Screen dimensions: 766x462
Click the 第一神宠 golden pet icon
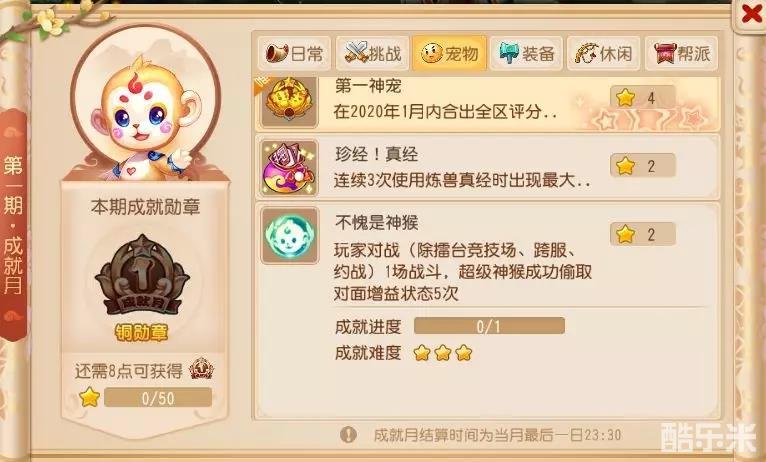[289, 101]
